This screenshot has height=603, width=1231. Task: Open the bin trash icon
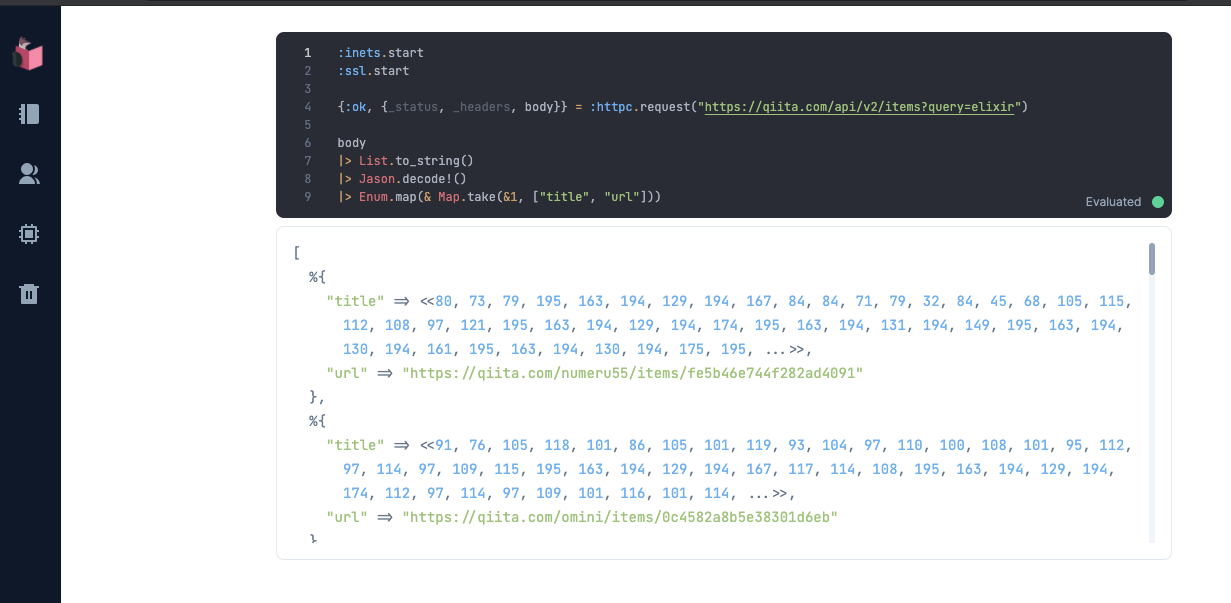[29, 293]
